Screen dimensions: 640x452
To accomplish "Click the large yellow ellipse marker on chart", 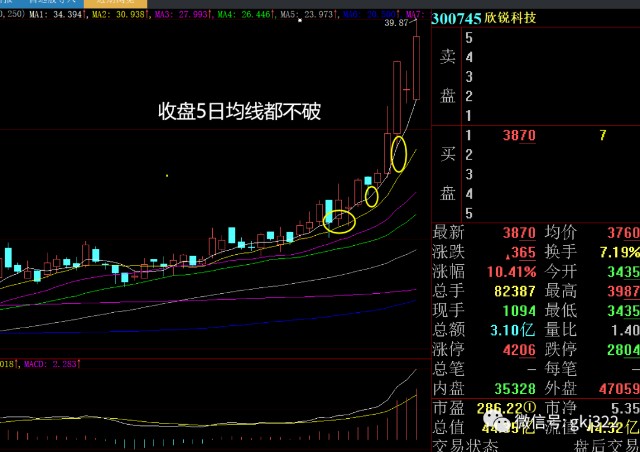I will 339,221.
